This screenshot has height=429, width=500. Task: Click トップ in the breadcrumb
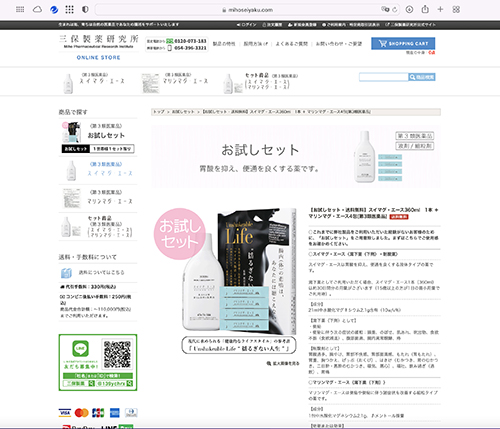[159, 112]
